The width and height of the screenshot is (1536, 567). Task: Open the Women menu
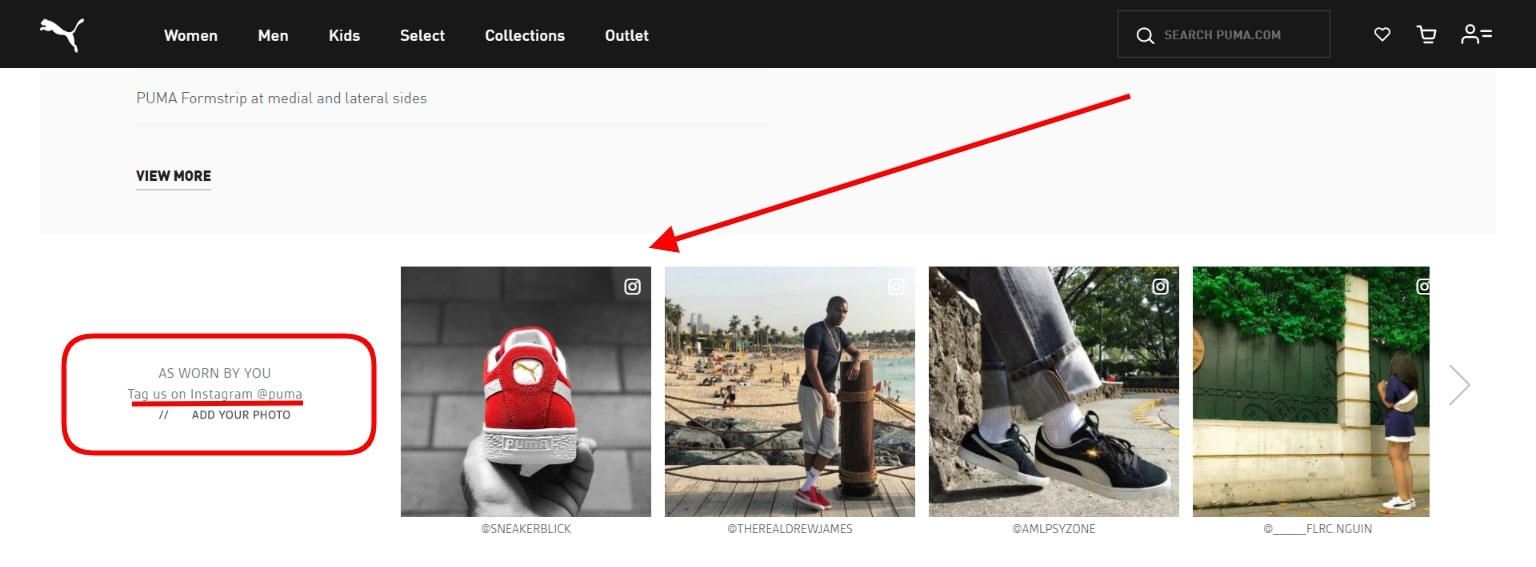point(191,35)
